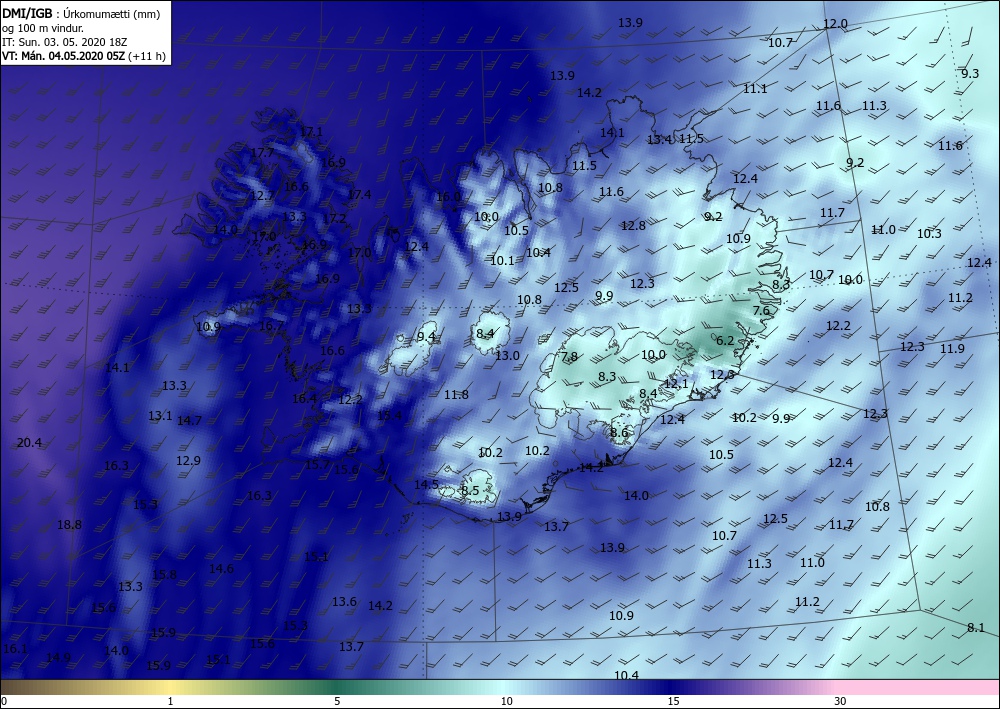
Task: Click the map value '20.4' in the purple area
Action: [x=29, y=442]
